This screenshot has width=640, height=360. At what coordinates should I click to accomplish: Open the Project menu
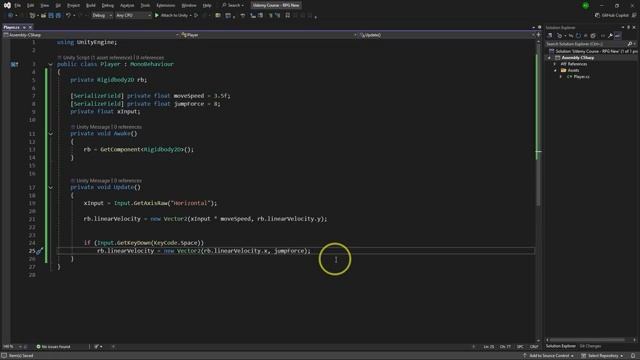point(73,5)
